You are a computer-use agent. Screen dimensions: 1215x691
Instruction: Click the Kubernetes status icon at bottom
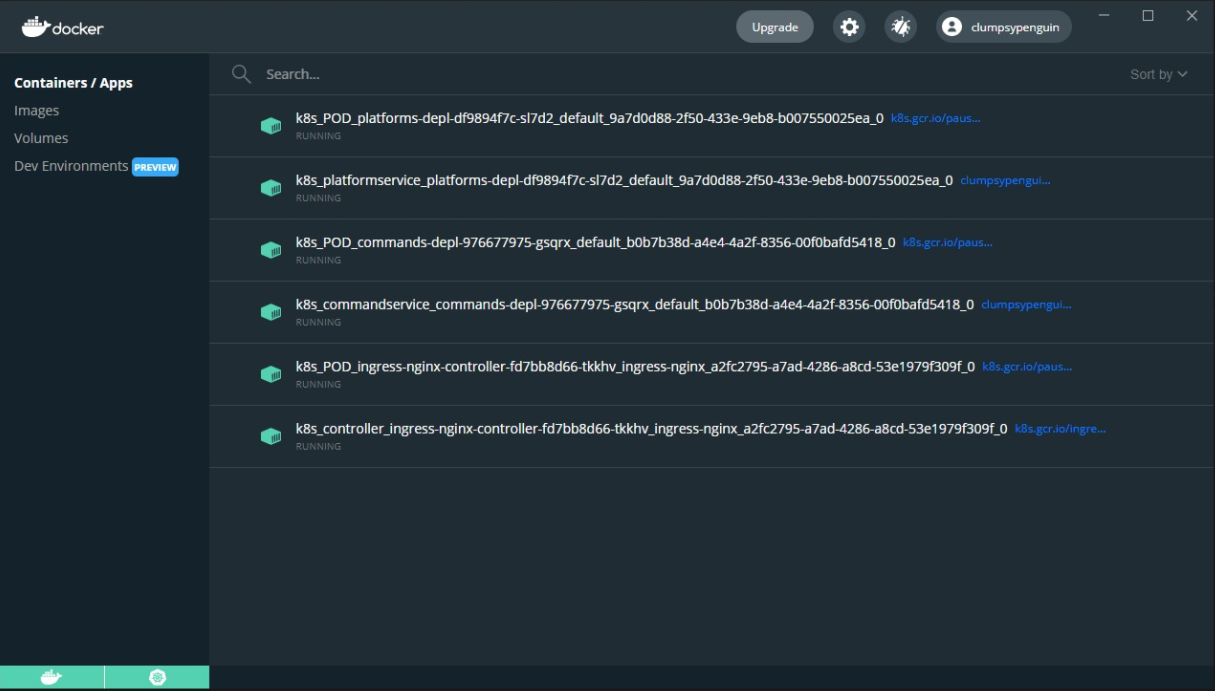click(157, 678)
